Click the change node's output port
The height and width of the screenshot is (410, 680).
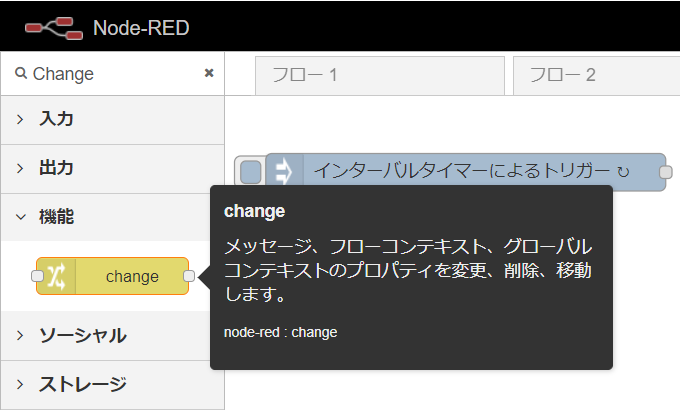click(189, 276)
